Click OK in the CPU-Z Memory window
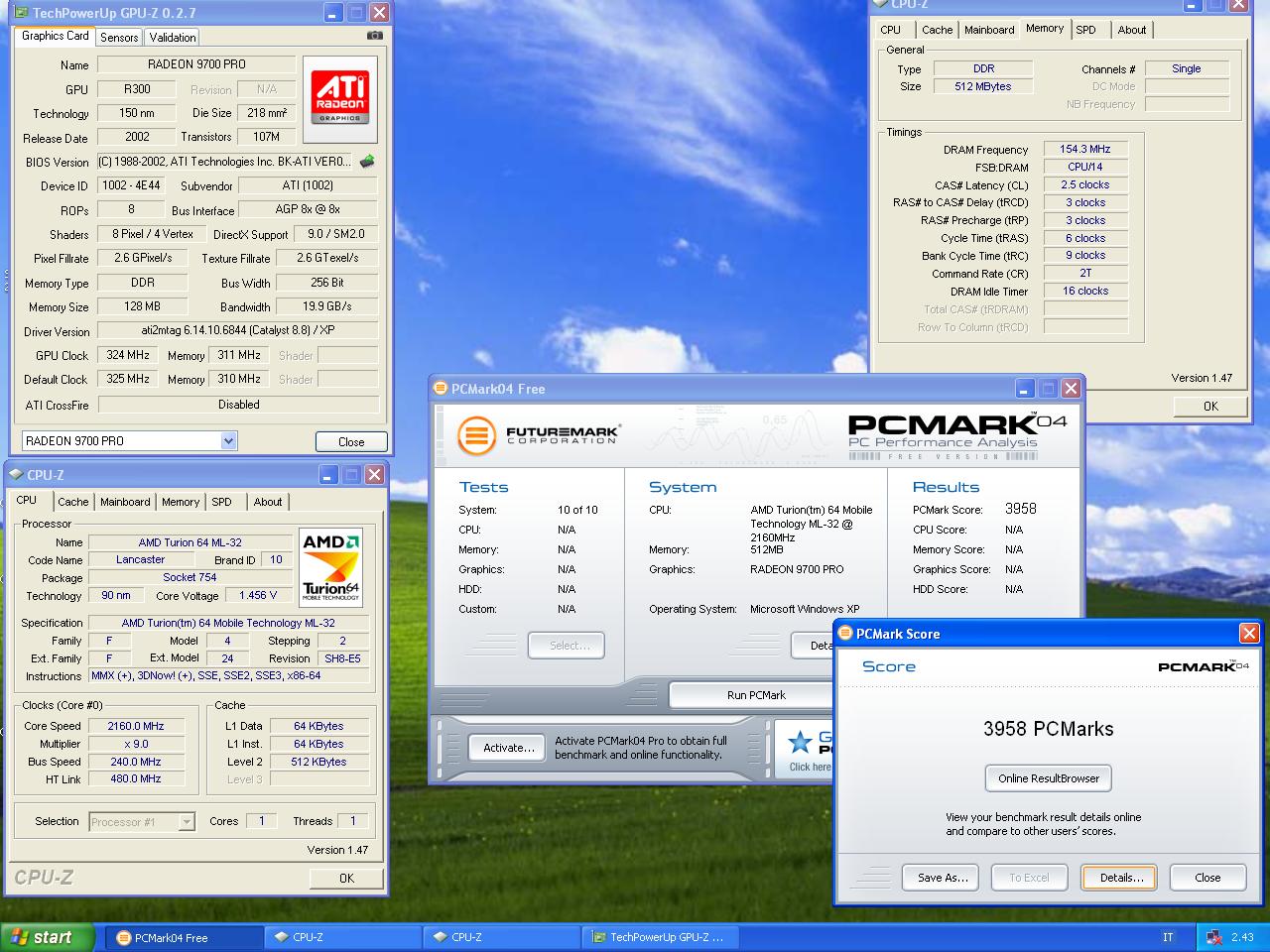 click(x=1210, y=406)
